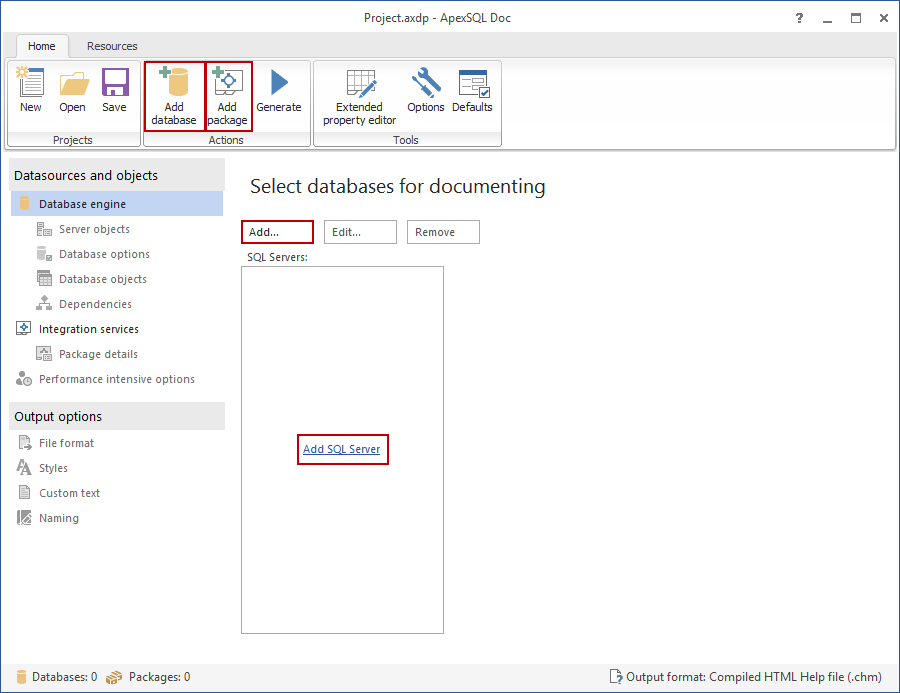This screenshot has height=693, width=900.
Task: Click the Output format status bar text
Action: (754, 677)
